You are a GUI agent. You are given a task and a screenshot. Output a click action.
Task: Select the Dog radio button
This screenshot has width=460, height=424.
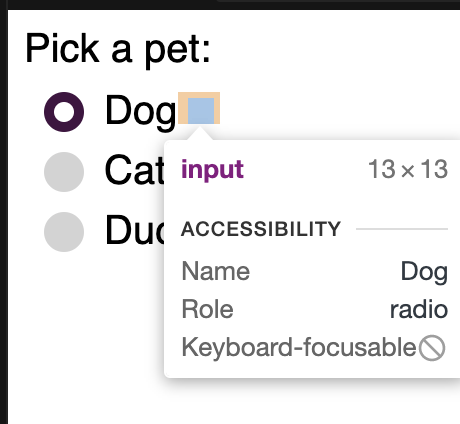pos(64,112)
